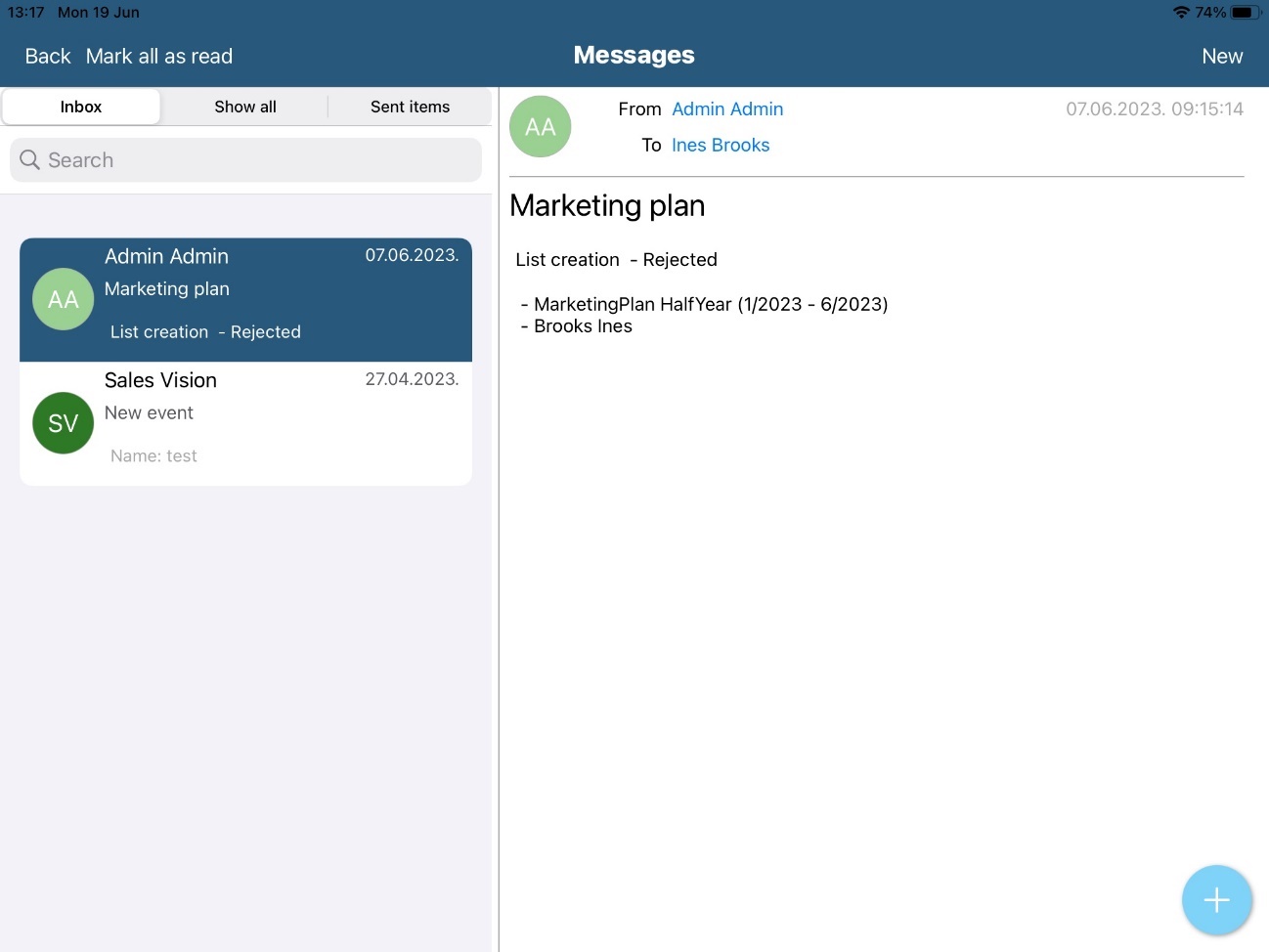Tap the AA avatar in message header
The width and height of the screenshot is (1269, 952).
(540, 127)
